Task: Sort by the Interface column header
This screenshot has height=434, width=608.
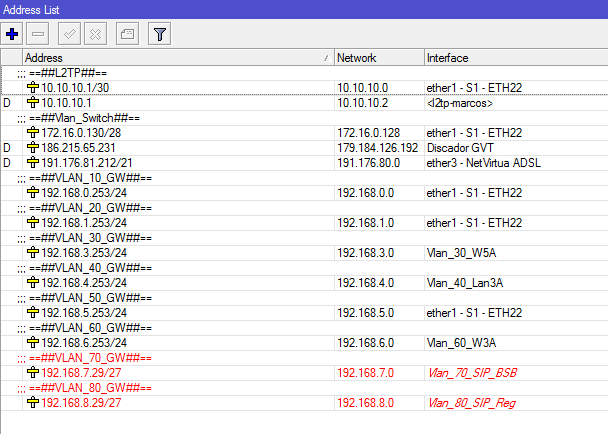Action: [514, 58]
